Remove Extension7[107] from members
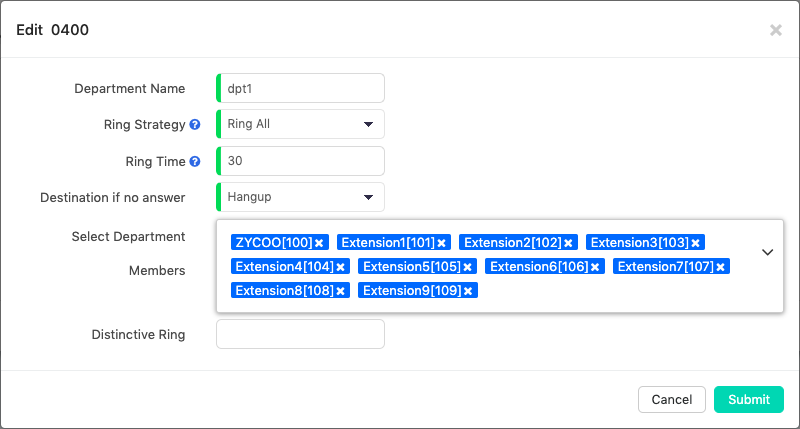The height and width of the screenshot is (429, 800). (x=720, y=267)
